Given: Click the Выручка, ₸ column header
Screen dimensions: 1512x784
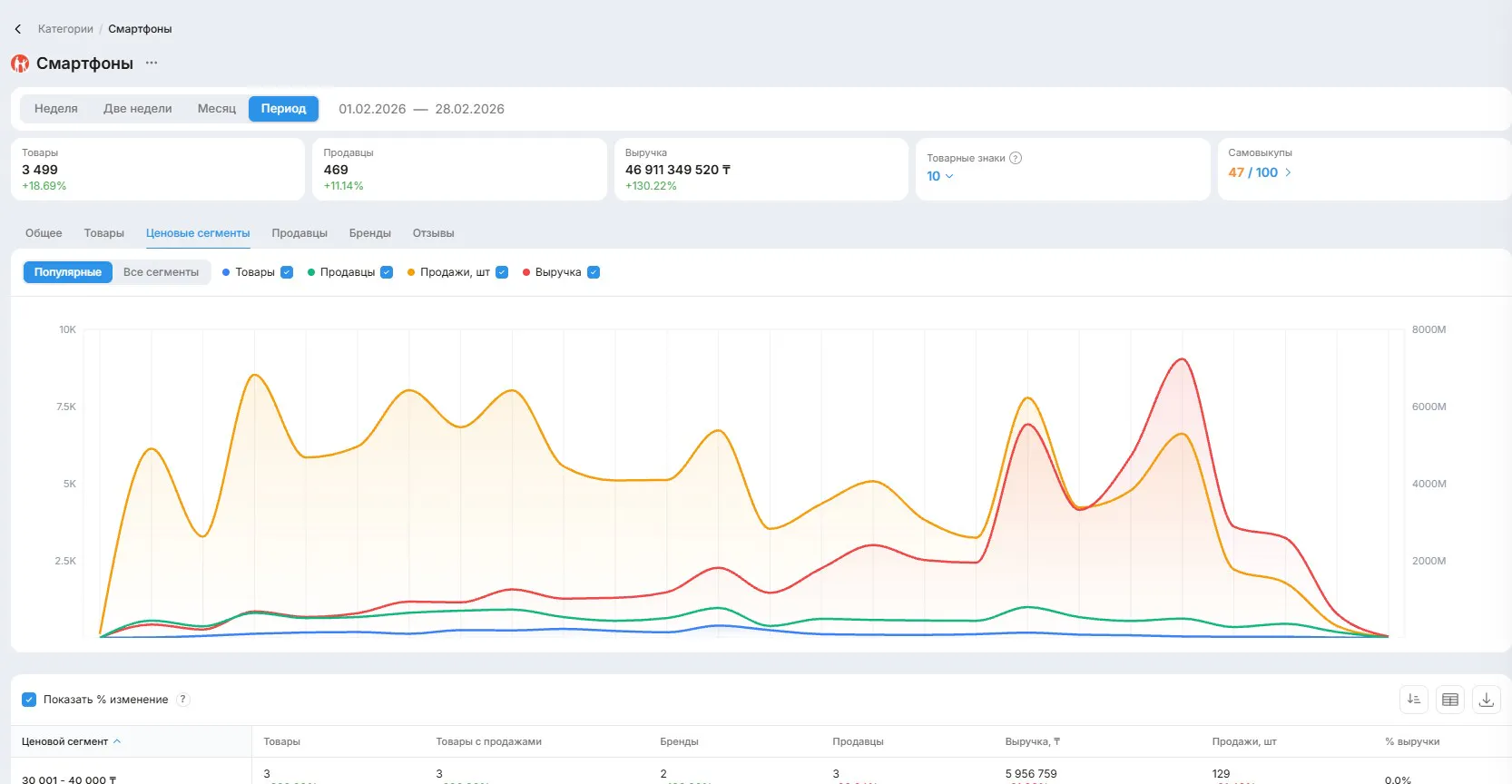Looking at the screenshot, I should pyautogui.click(x=1033, y=741).
